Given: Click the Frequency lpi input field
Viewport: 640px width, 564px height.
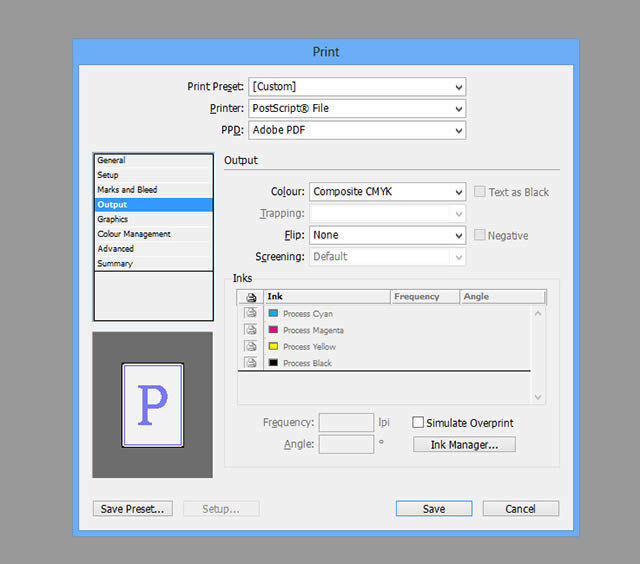Looking at the screenshot, I should pyautogui.click(x=346, y=422).
